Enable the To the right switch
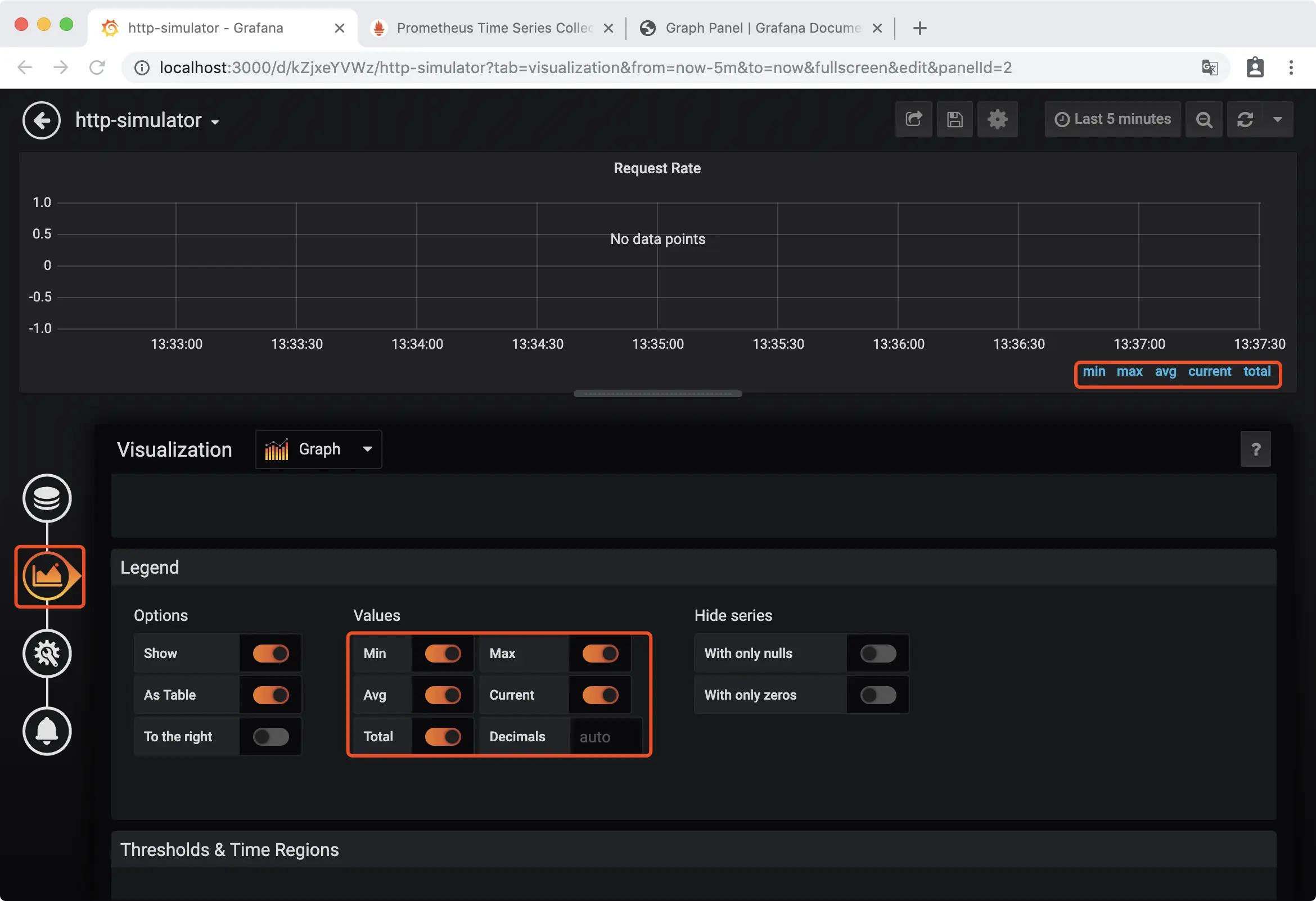The width and height of the screenshot is (1316, 901). (x=271, y=737)
